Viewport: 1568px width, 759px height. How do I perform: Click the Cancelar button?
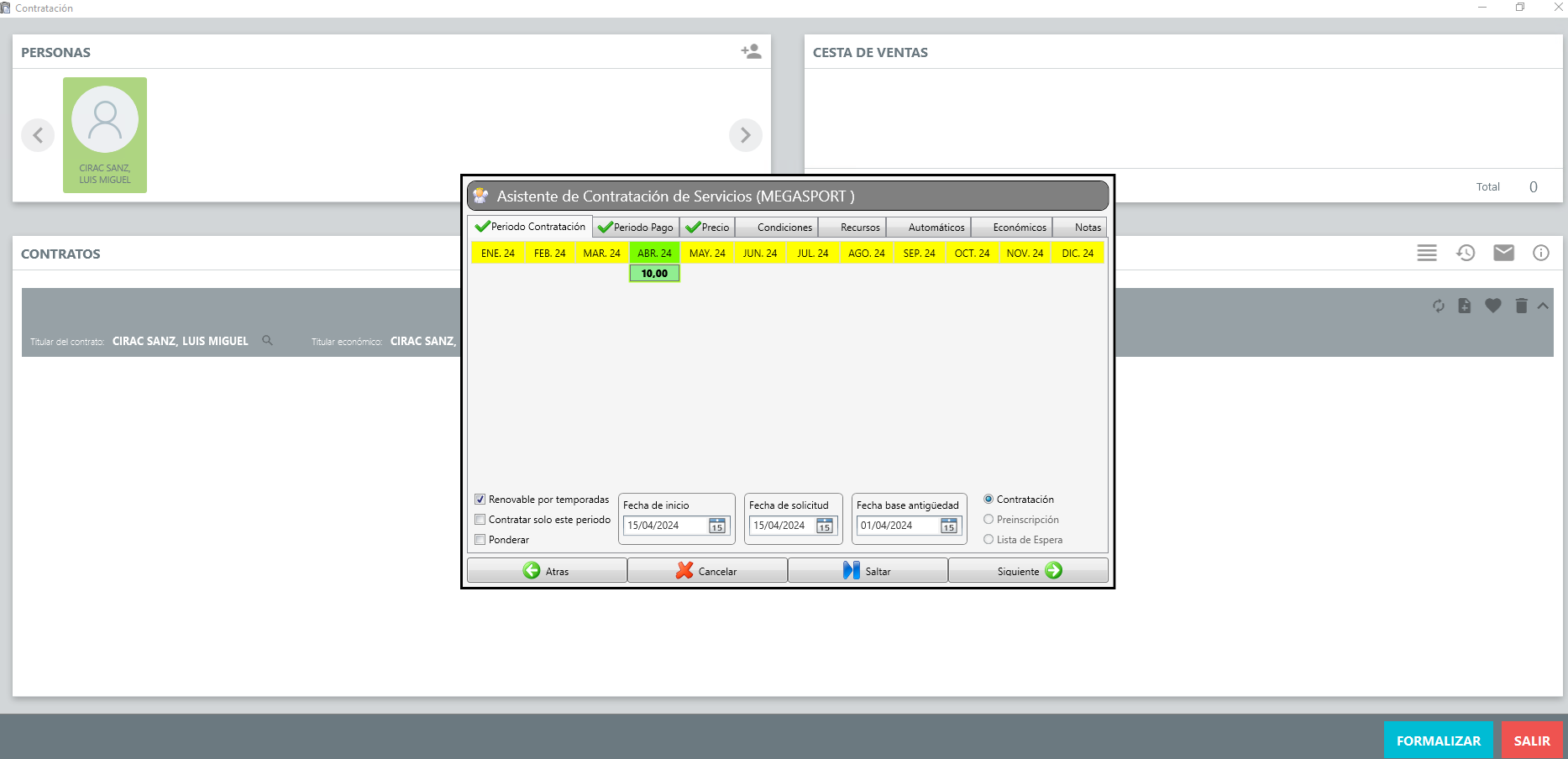(x=707, y=571)
